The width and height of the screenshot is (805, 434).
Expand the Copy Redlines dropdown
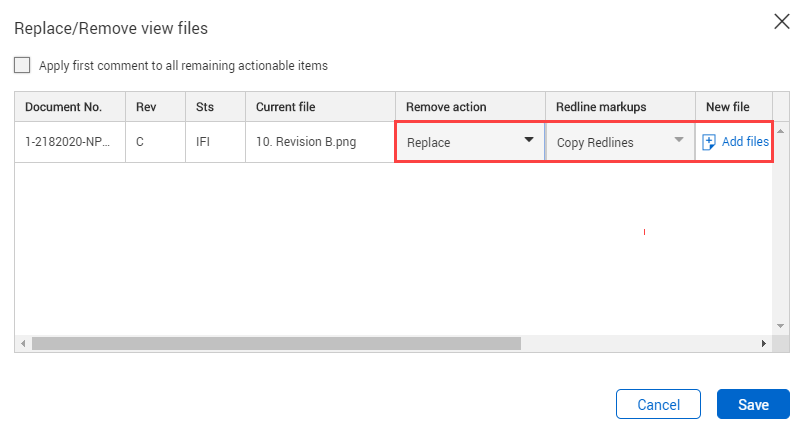tap(620, 142)
